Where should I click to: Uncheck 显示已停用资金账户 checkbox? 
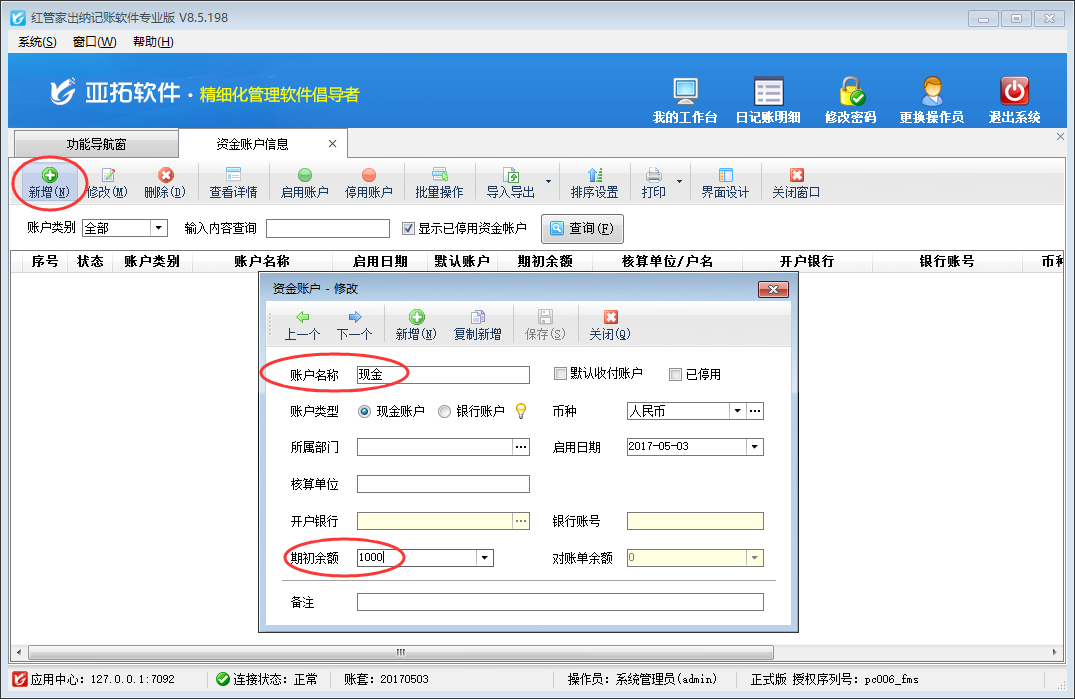408,228
